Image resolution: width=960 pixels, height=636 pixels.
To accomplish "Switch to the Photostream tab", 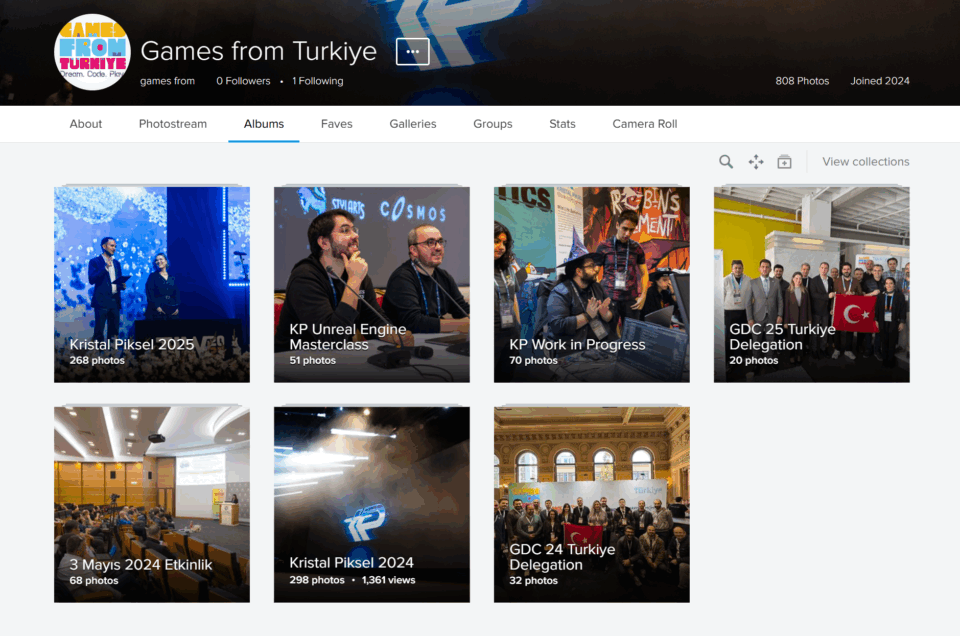I will pos(173,124).
